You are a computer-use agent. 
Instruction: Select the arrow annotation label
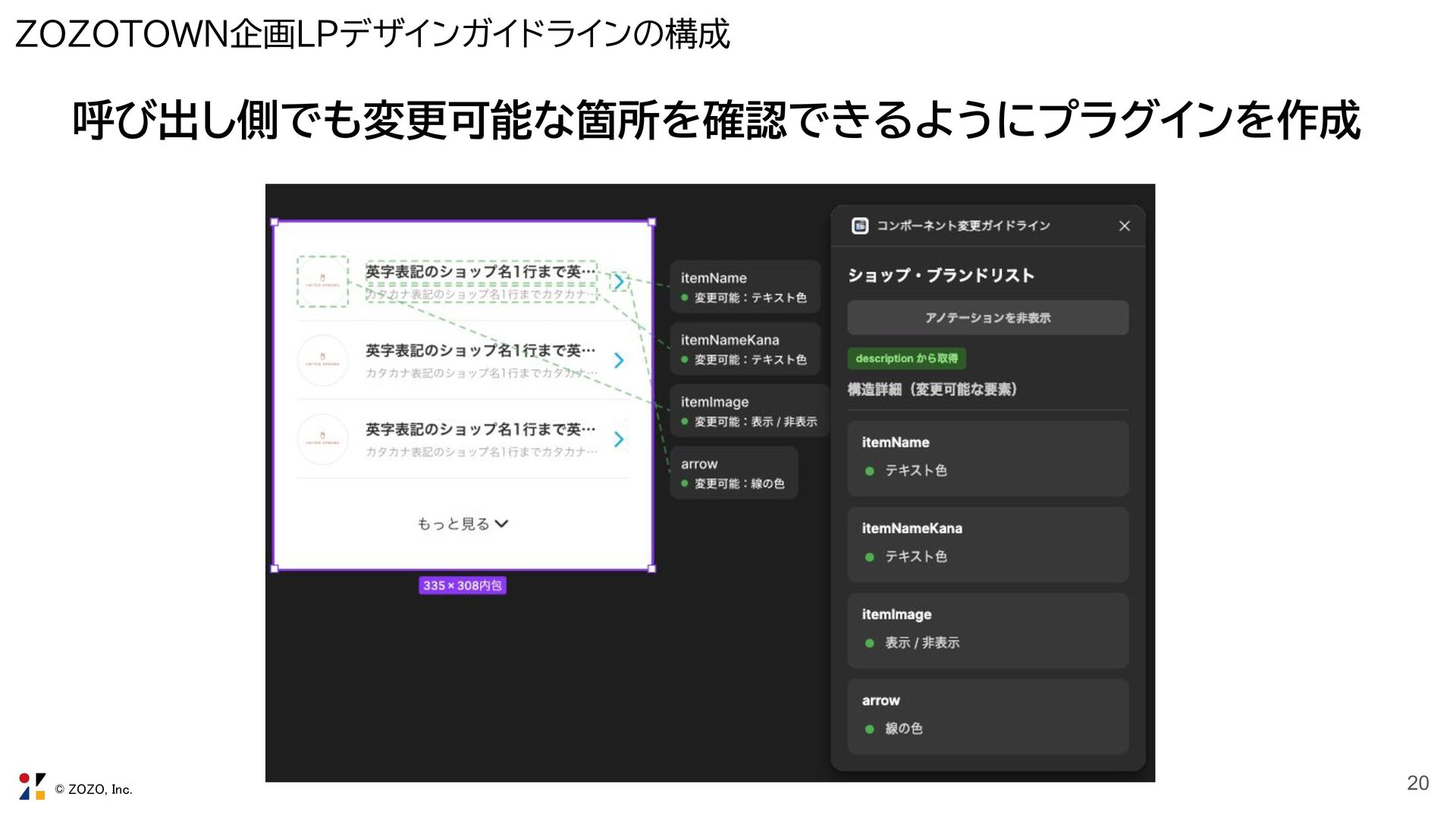point(733,473)
